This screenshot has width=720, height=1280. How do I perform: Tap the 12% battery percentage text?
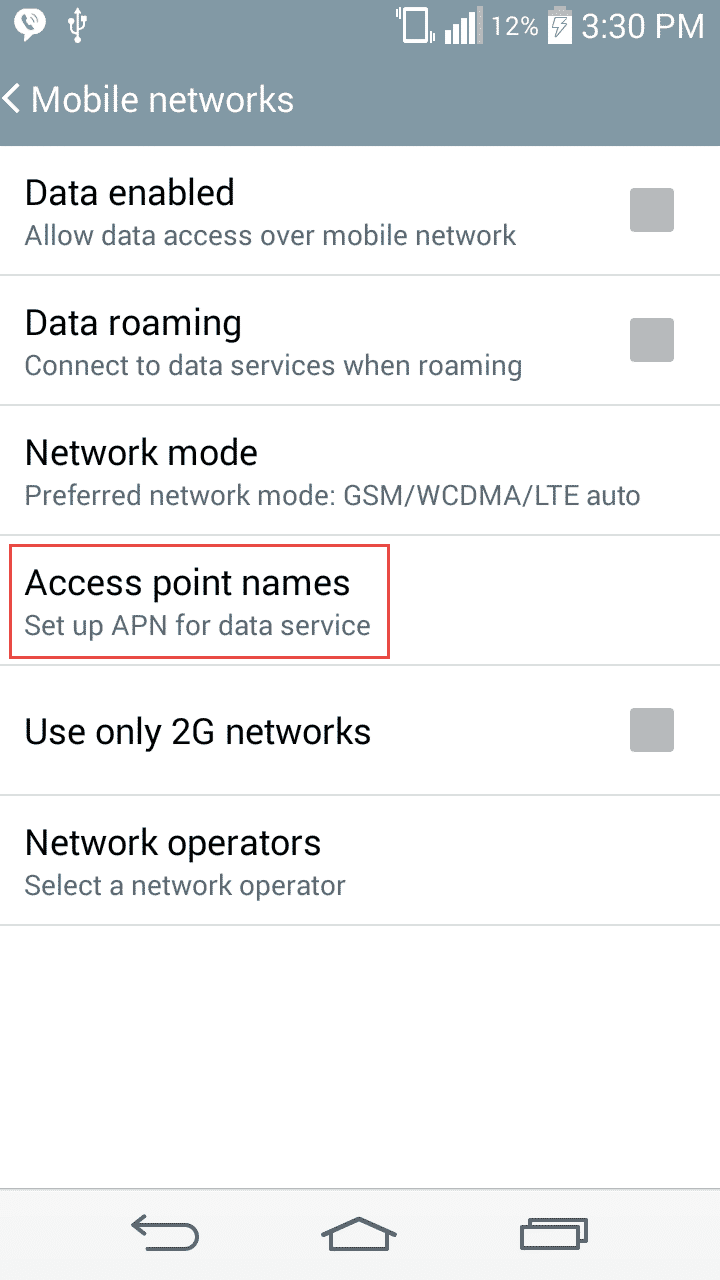515,27
